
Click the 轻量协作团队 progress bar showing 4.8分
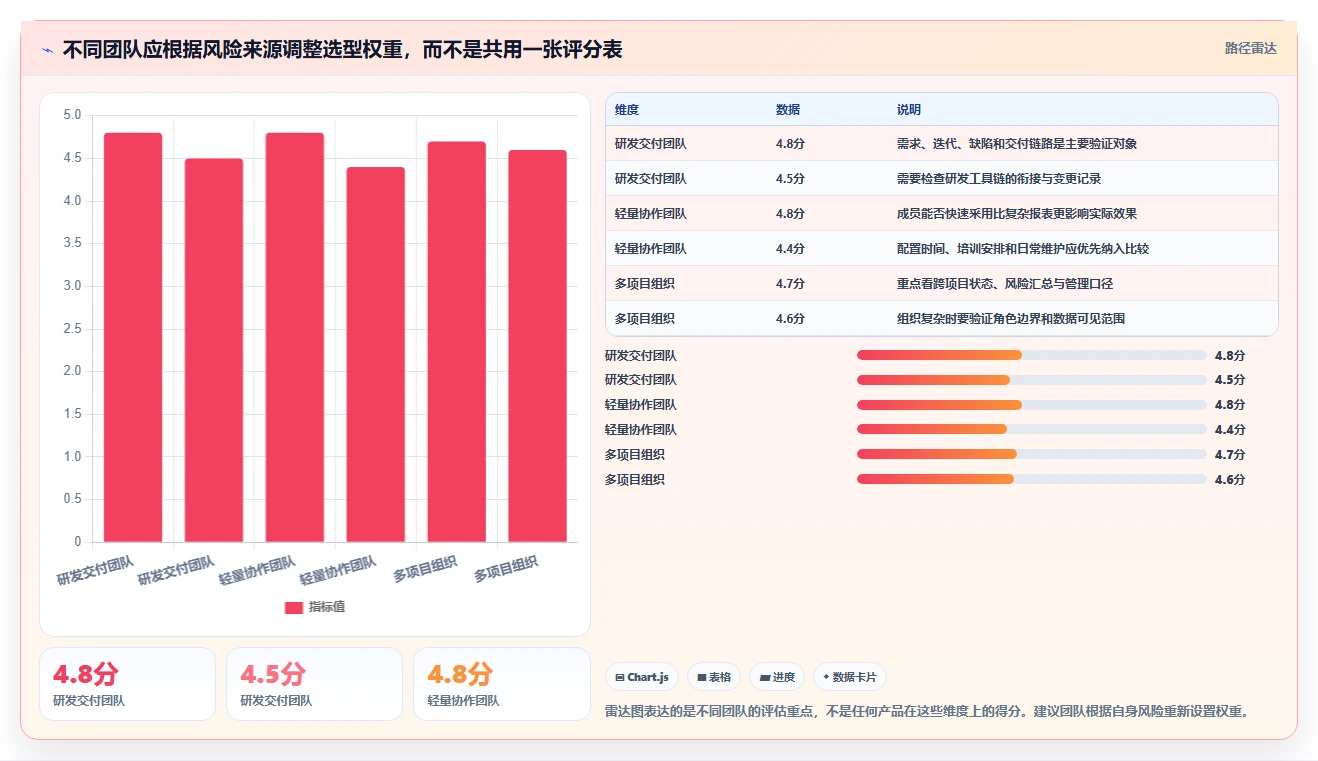(1032, 405)
